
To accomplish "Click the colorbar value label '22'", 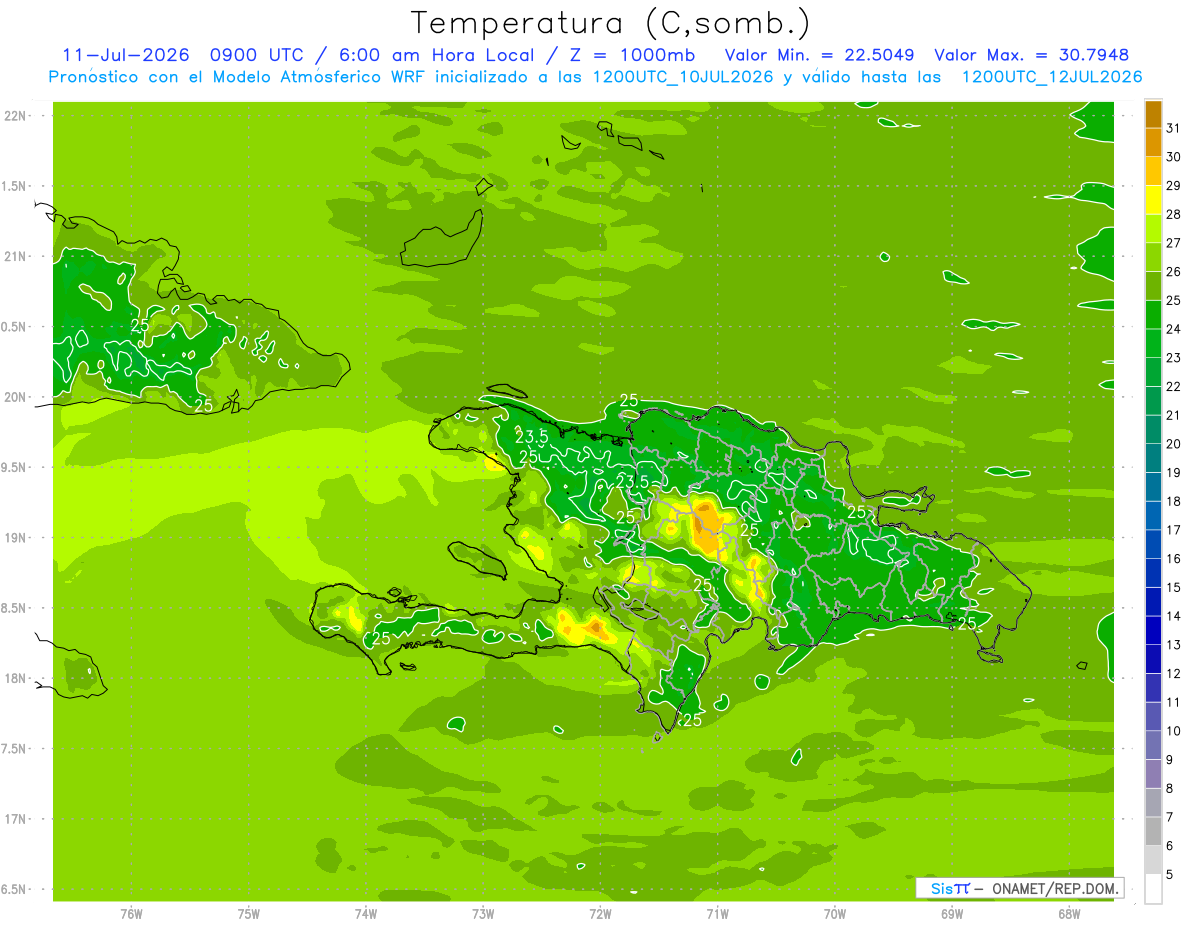I will [1174, 387].
